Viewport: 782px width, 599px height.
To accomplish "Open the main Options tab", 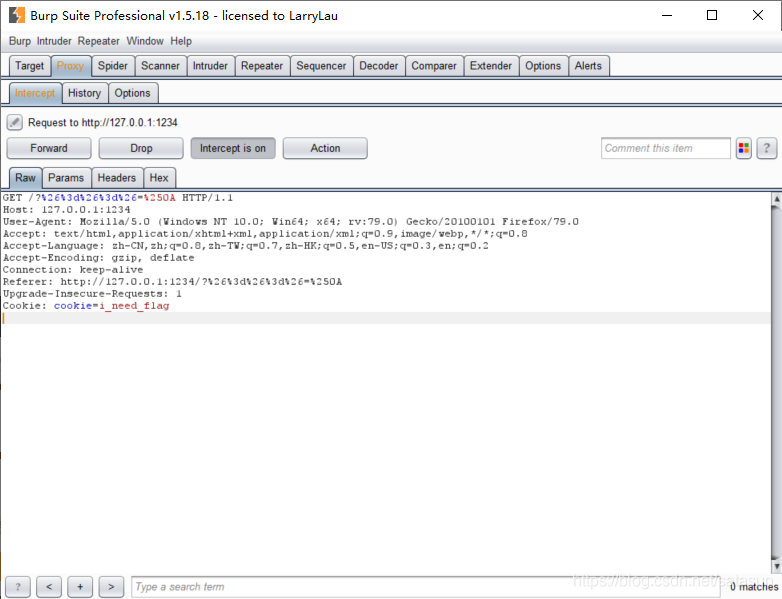I will (x=543, y=66).
